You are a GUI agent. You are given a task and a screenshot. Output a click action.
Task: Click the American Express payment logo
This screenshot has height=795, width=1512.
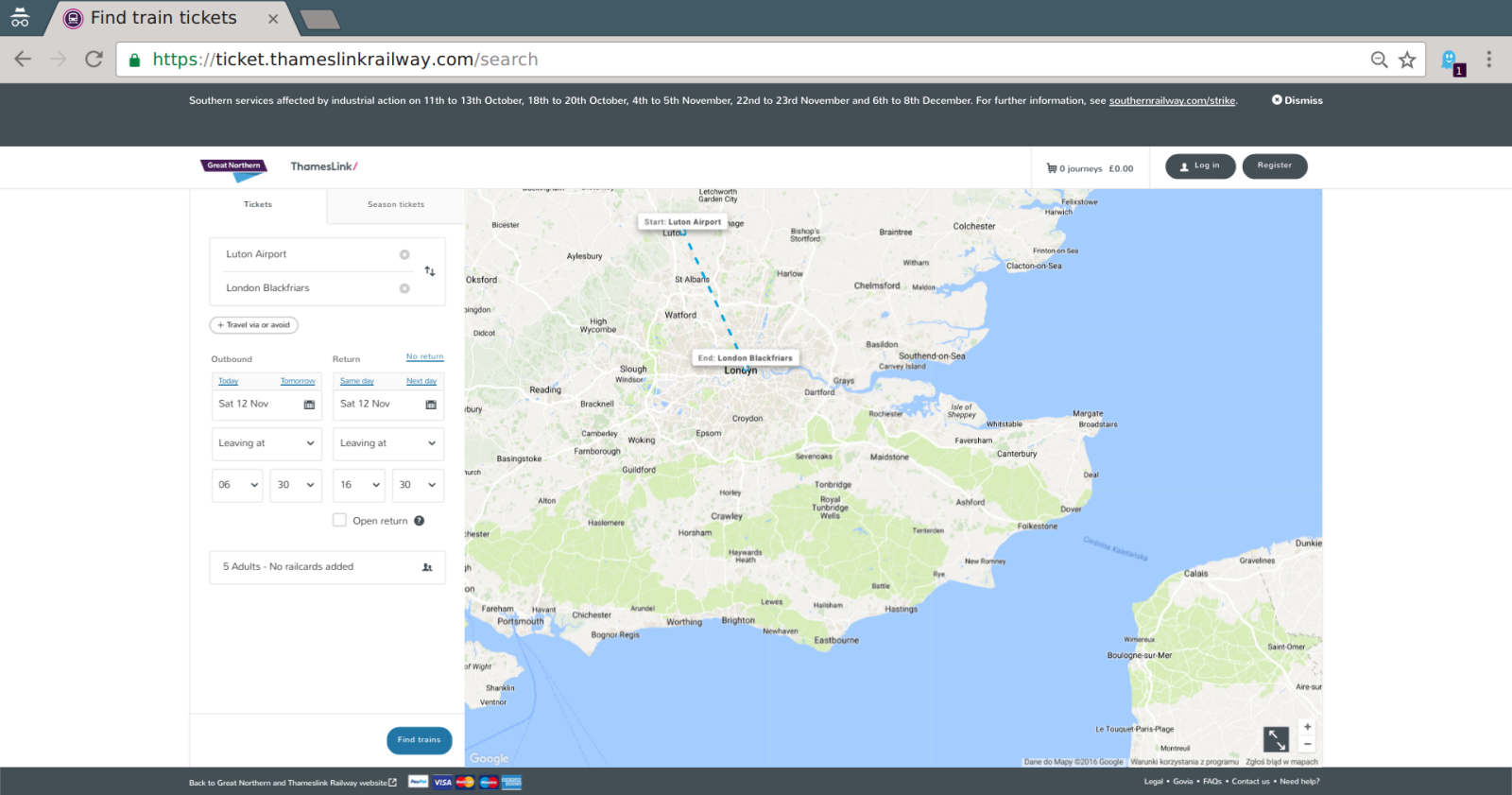click(512, 782)
